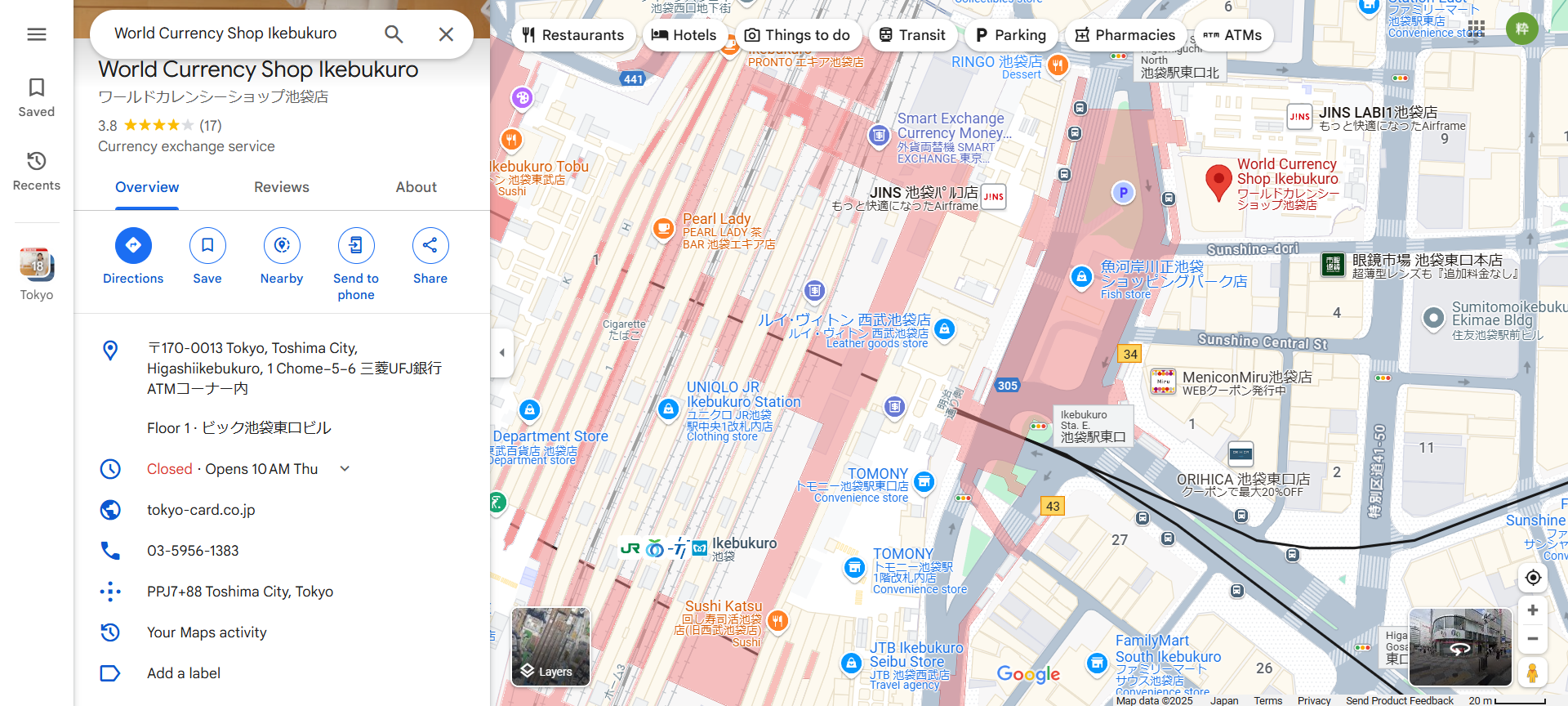Filter map by Pharmacies
Screen dimensions: 1568x706
click(1125, 35)
